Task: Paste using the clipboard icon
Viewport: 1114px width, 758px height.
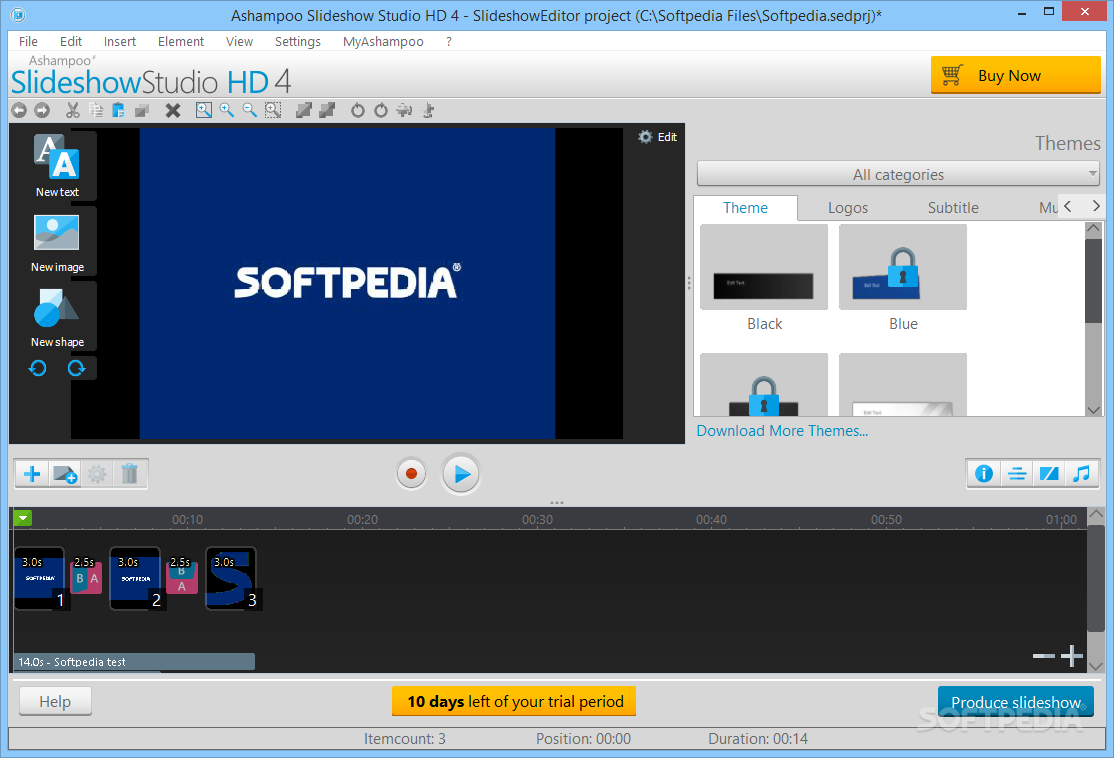Action: (x=119, y=110)
